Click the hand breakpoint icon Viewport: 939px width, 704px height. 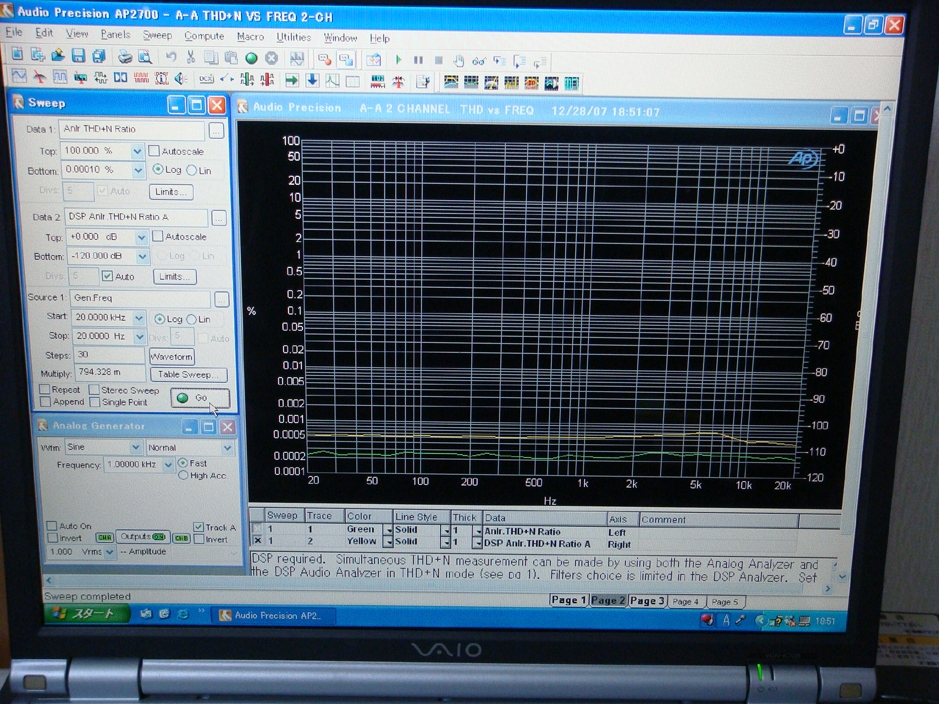click(x=459, y=60)
